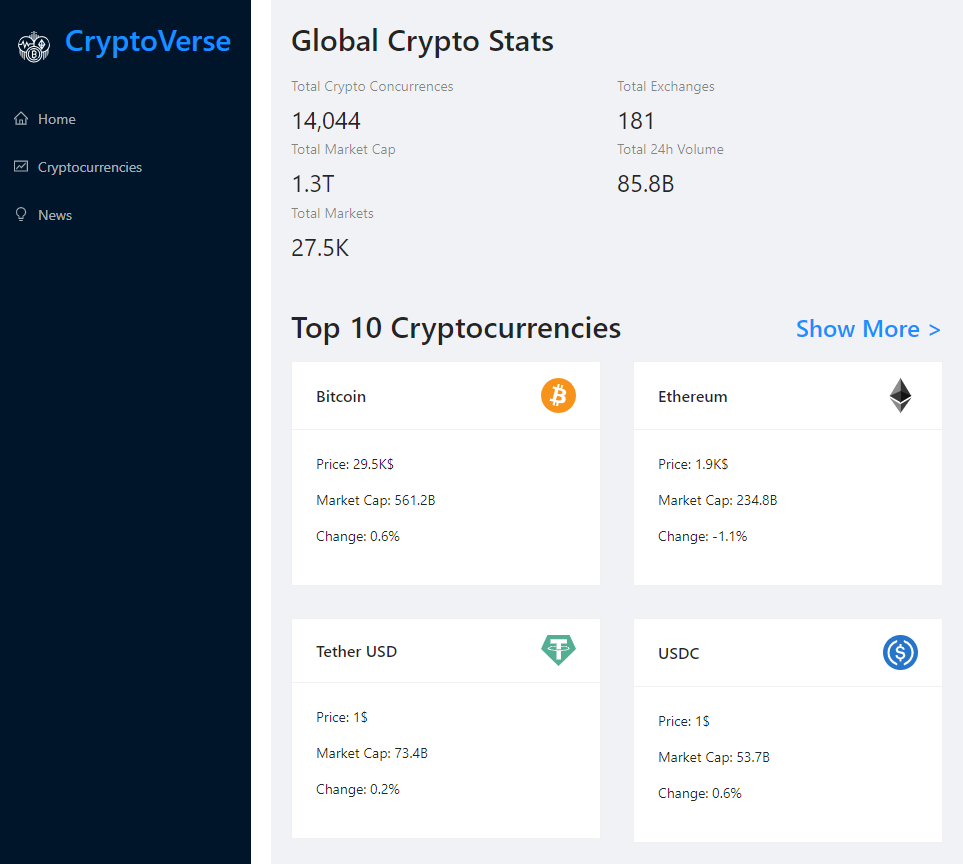The height and width of the screenshot is (864, 963).
Task: Select Bitcoin Market Cap 561.2B text
Action: pos(376,500)
